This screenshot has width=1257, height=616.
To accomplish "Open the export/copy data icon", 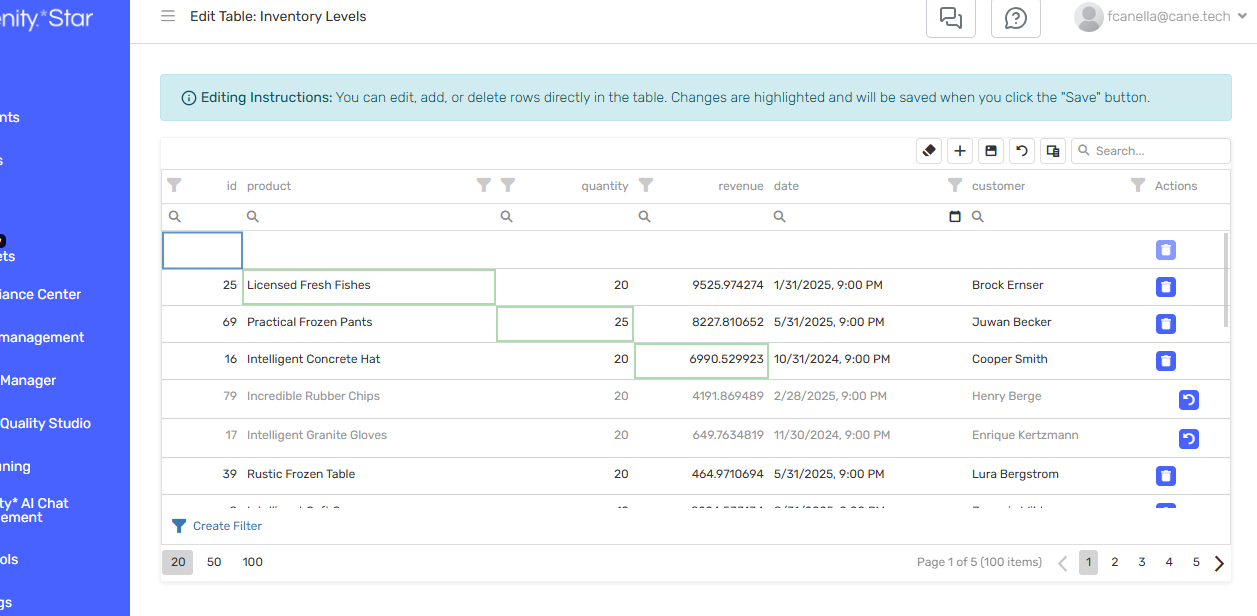I will point(1052,150).
